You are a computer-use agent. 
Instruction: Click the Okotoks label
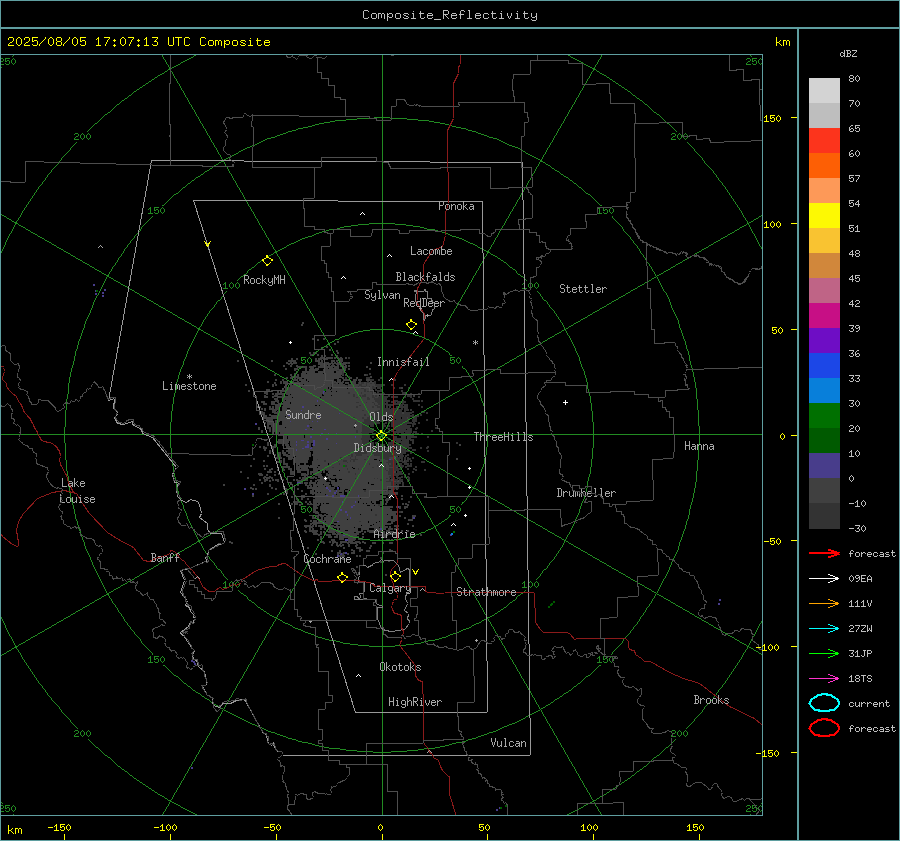[x=400, y=667]
